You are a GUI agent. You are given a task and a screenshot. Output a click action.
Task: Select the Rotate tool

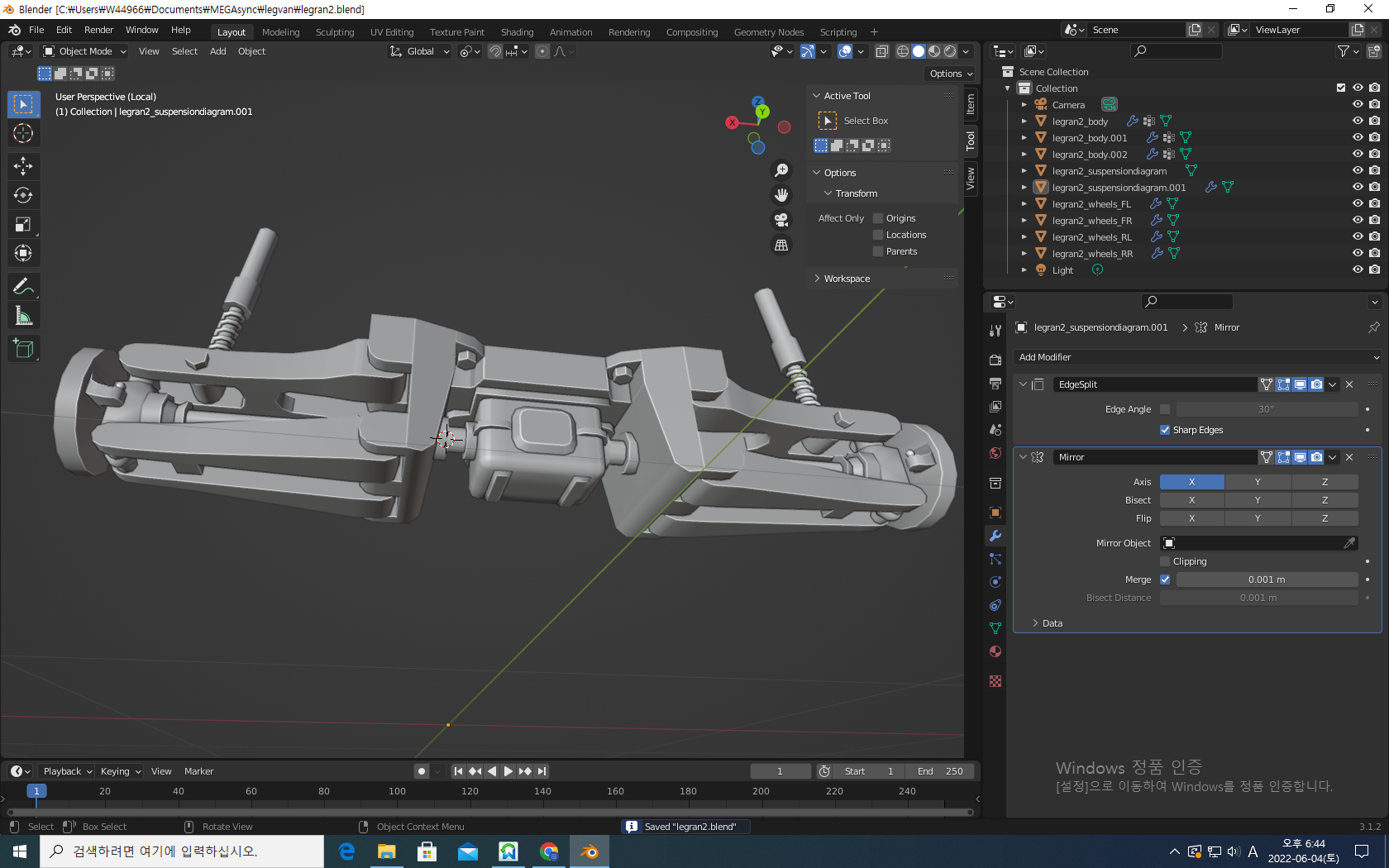(x=23, y=195)
